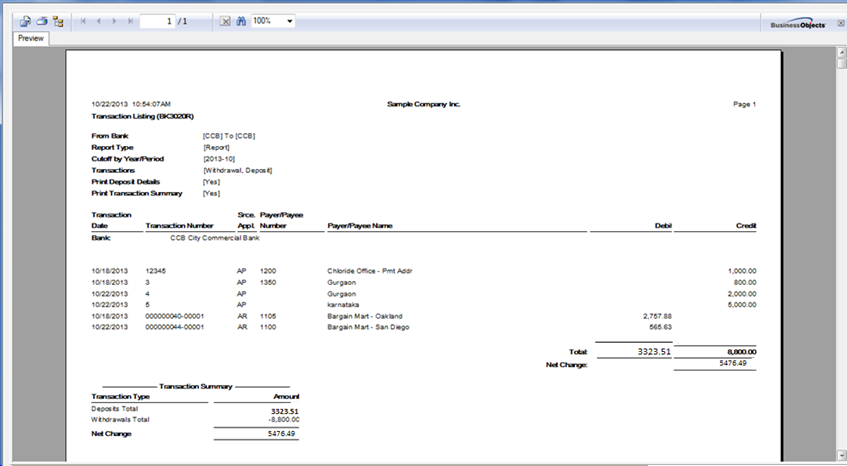Select the Preview tab
Screen dimensions: 847x466
[31, 38]
